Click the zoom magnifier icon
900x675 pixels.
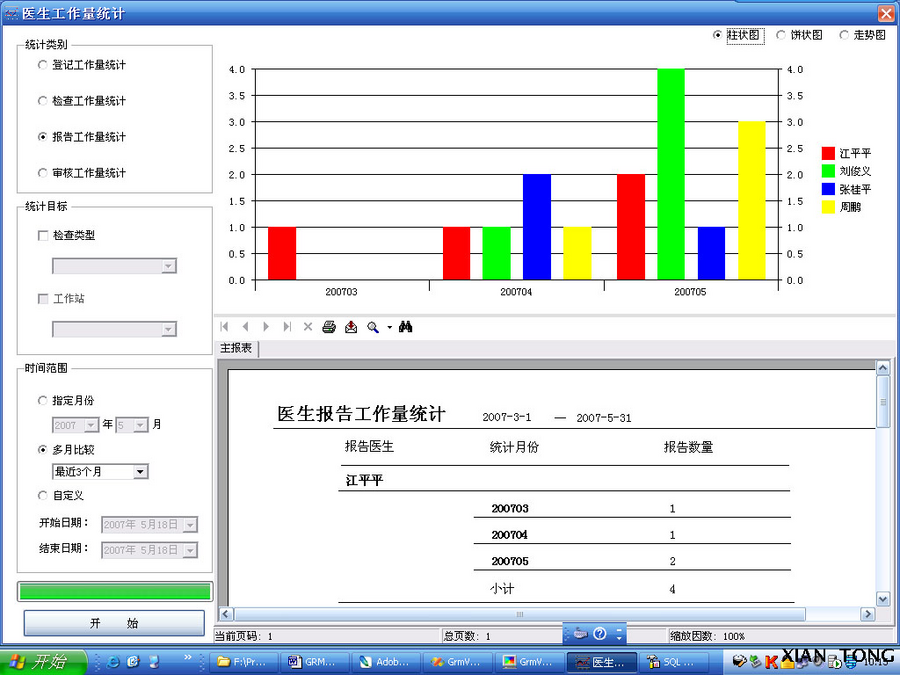click(373, 327)
